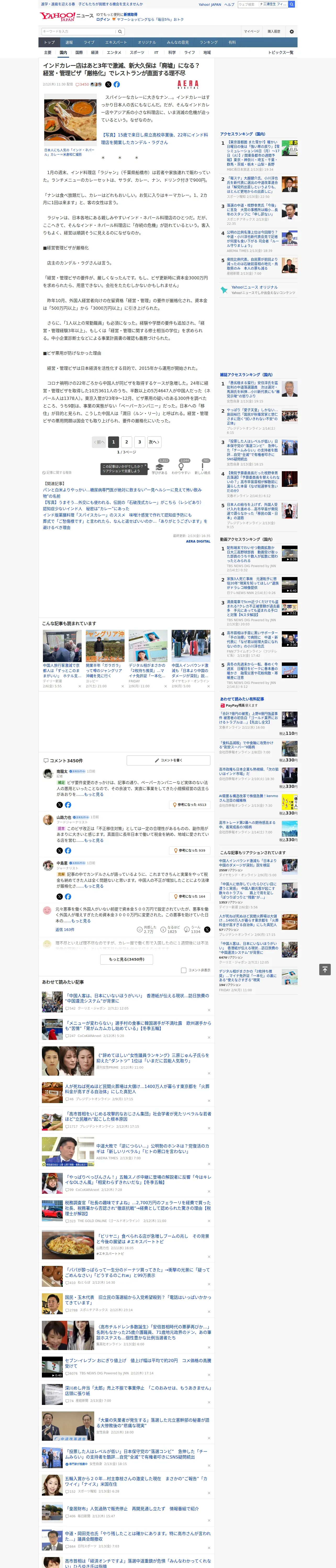Viewport: 336px width, 1568px height.
Task: Click 参考になった 164 button
Action: tap(190, 897)
